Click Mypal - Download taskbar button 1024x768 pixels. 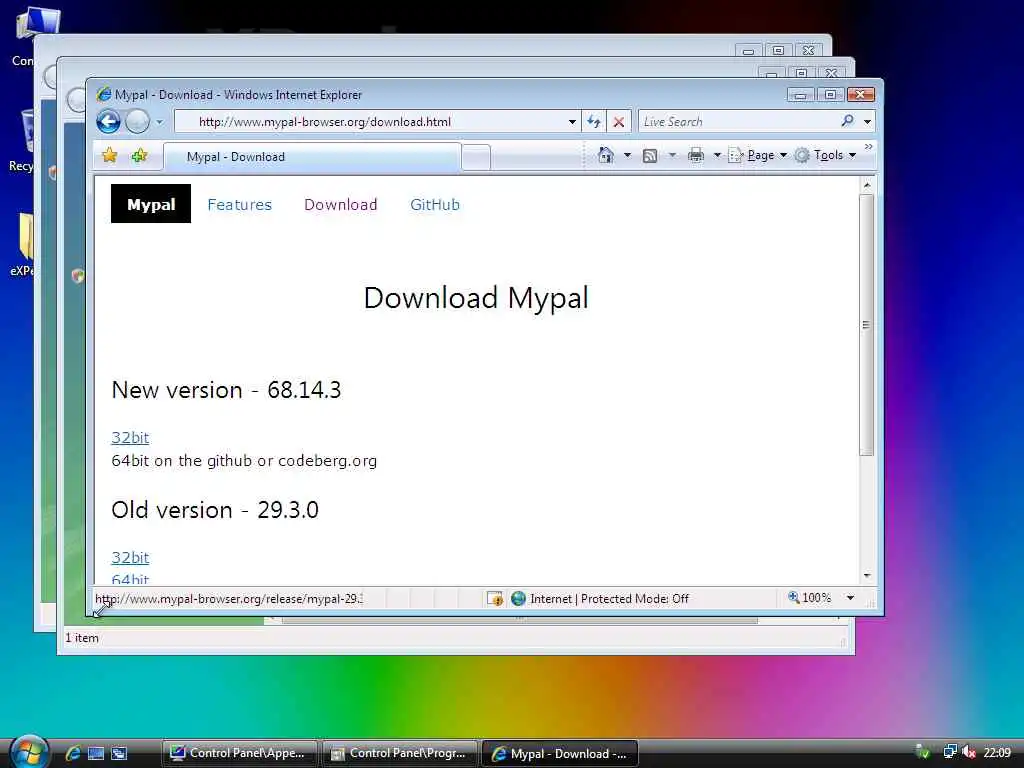(560, 753)
